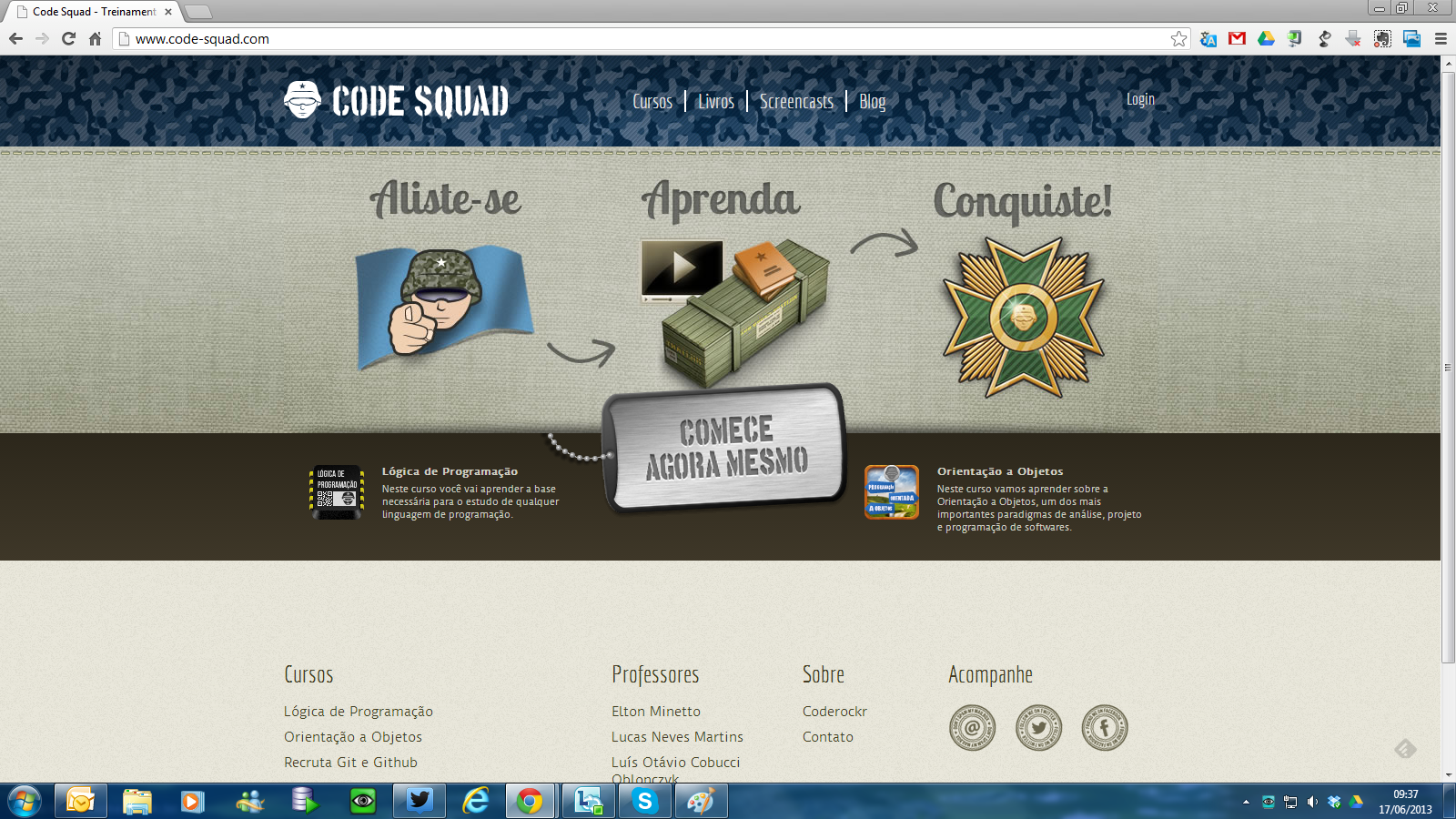Close the Code Squad tab
The height and width of the screenshot is (819, 1456).
point(168,12)
